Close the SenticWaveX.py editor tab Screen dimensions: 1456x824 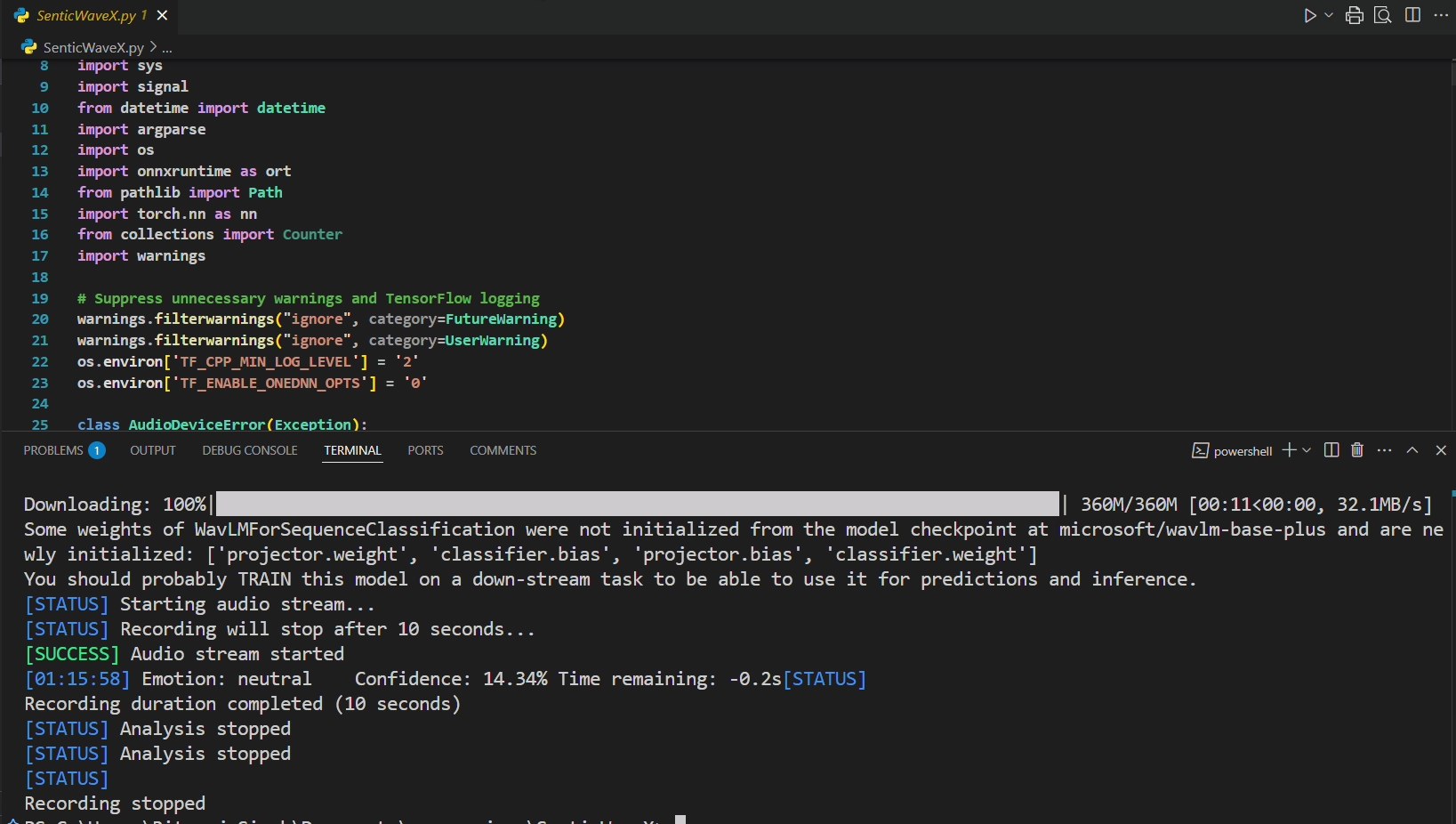click(162, 15)
